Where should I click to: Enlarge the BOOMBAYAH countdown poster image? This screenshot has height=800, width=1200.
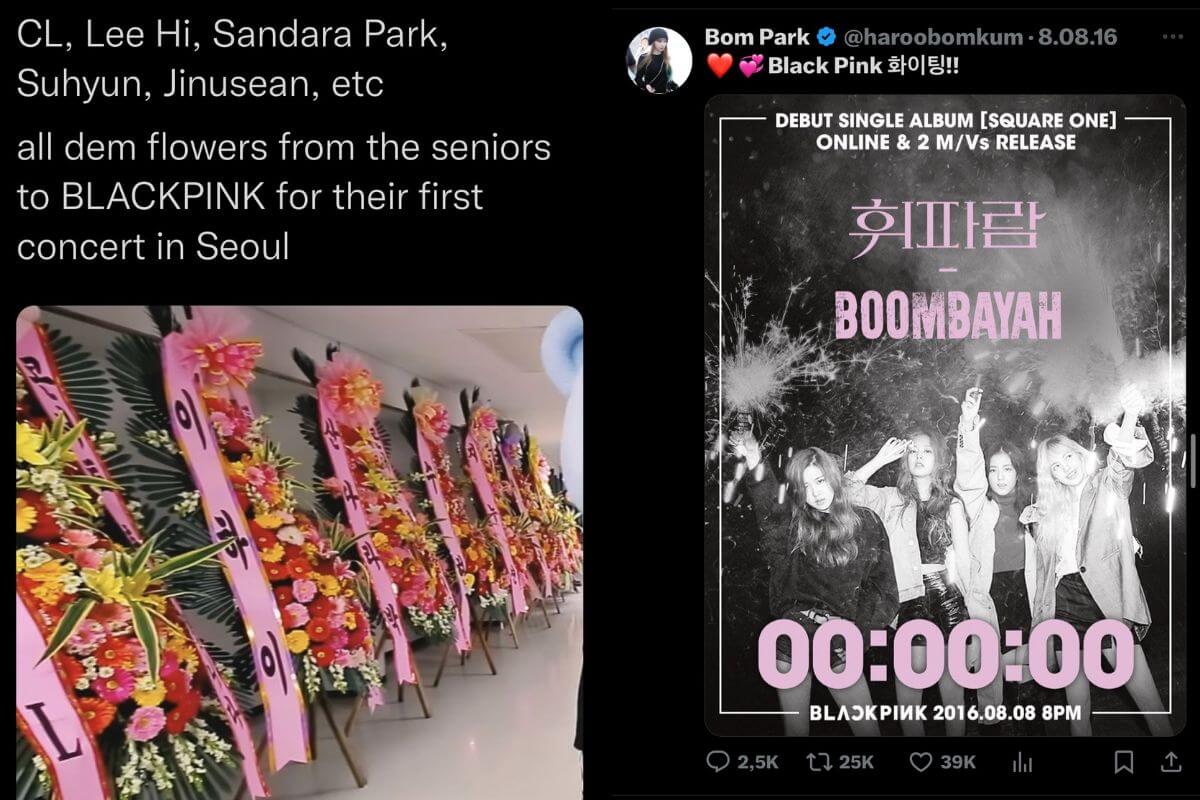pyautogui.click(x=945, y=415)
